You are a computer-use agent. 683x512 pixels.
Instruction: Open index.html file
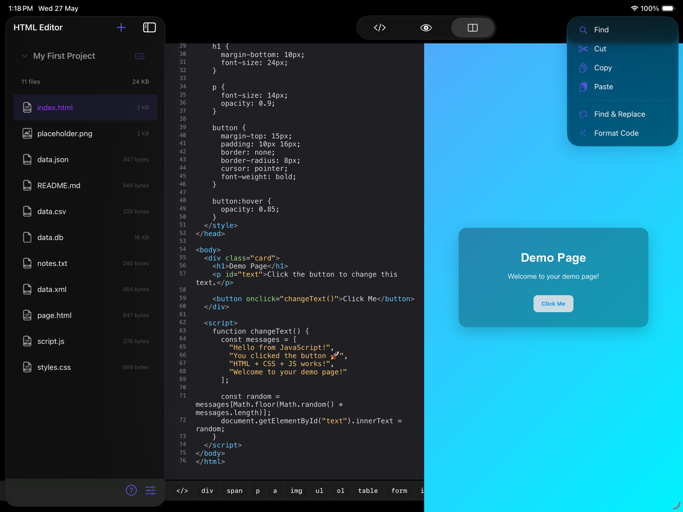(85, 107)
